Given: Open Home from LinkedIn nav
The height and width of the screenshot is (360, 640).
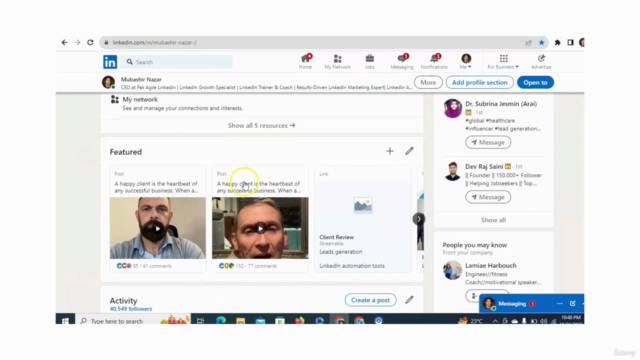Looking at the screenshot, I should click(x=305, y=62).
